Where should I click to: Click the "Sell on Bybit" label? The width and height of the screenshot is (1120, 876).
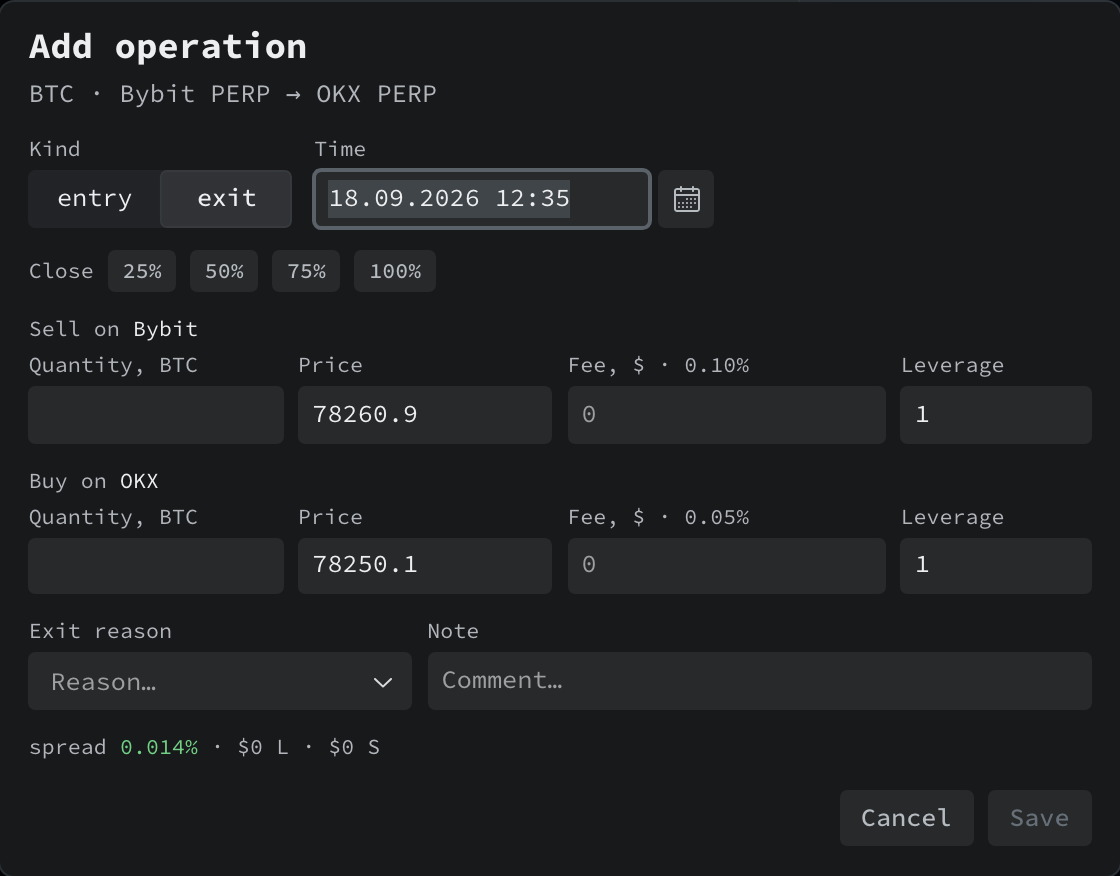click(x=114, y=329)
